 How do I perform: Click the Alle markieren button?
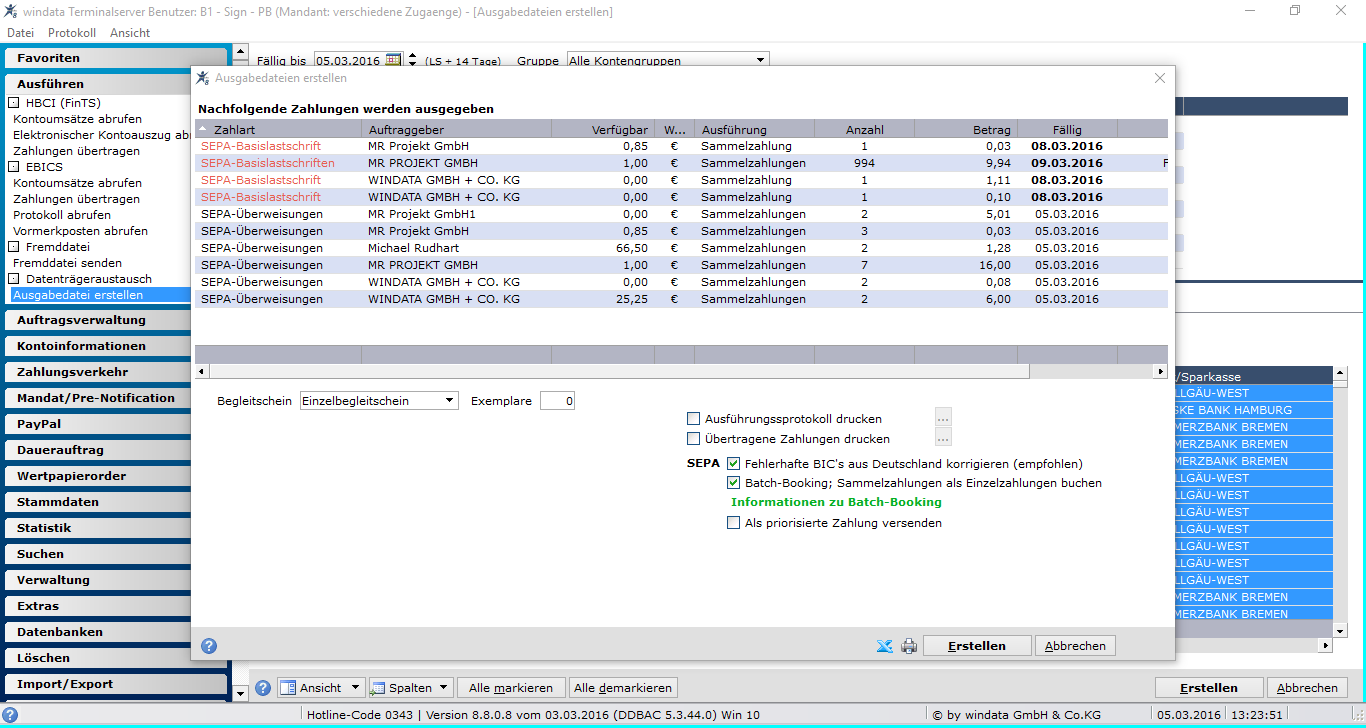(511, 688)
